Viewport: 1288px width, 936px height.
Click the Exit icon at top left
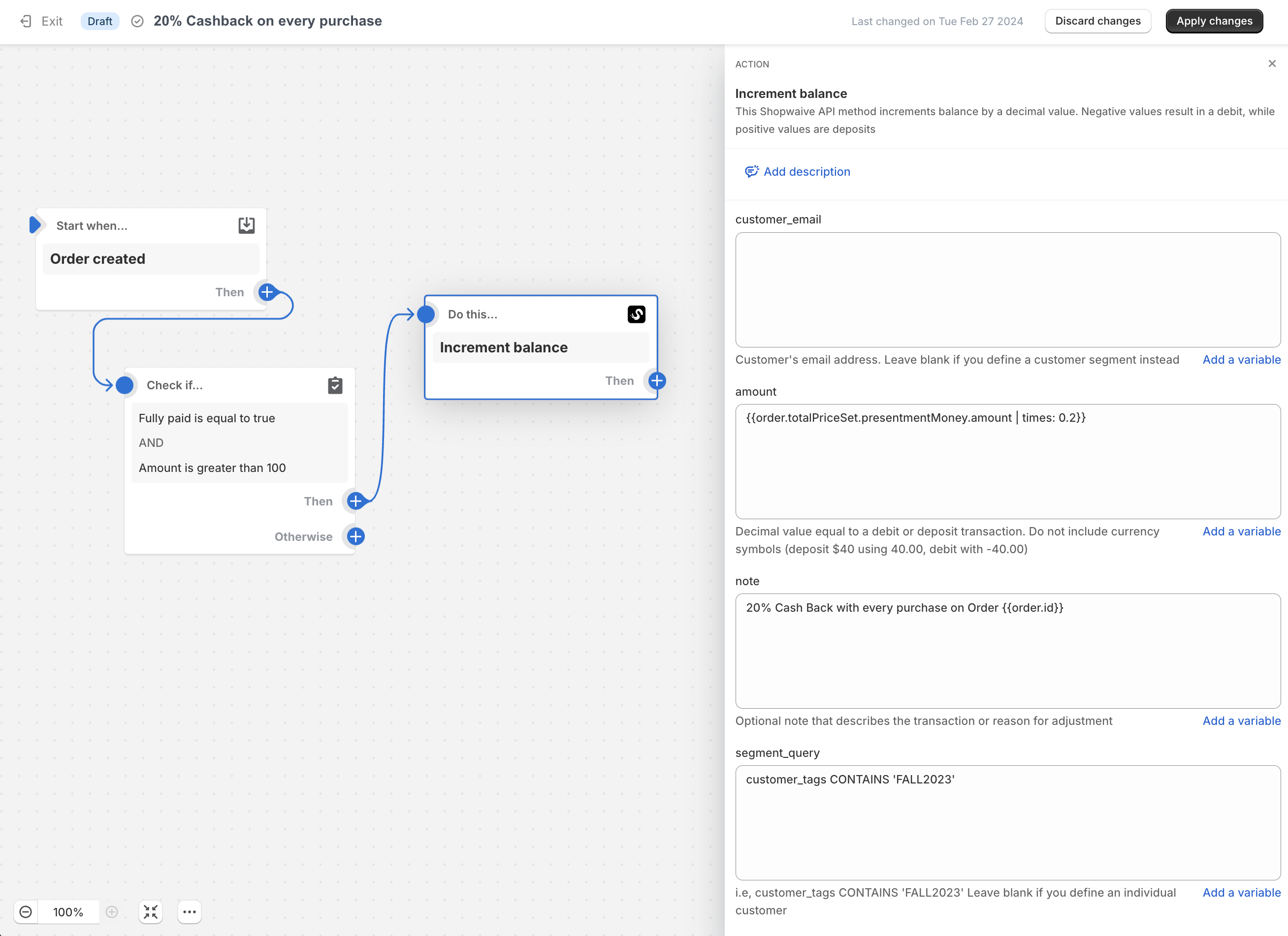pyautogui.click(x=26, y=22)
